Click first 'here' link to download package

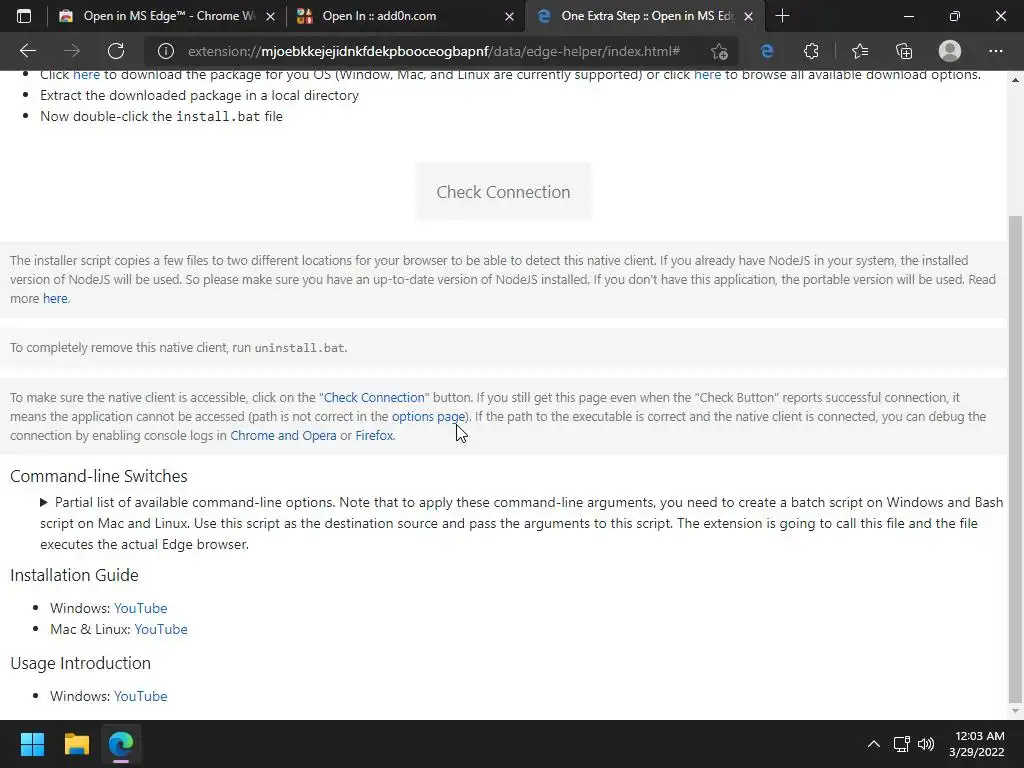coord(86,74)
